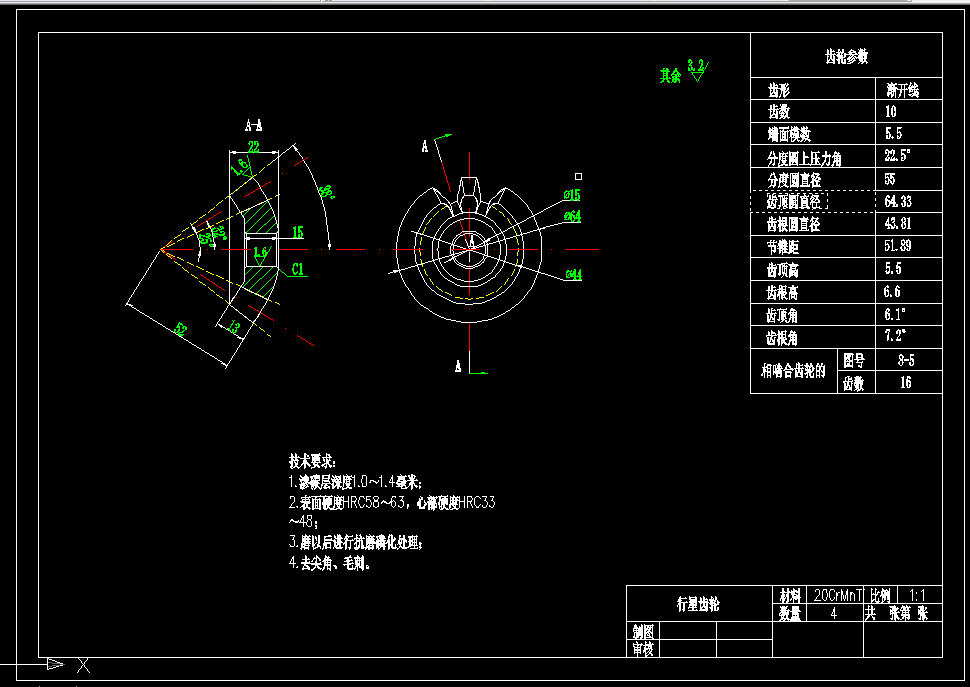Click the 齿根圆直径 label
Image resolution: width=970 pixels, height=687 pixels.
[793, 224]
